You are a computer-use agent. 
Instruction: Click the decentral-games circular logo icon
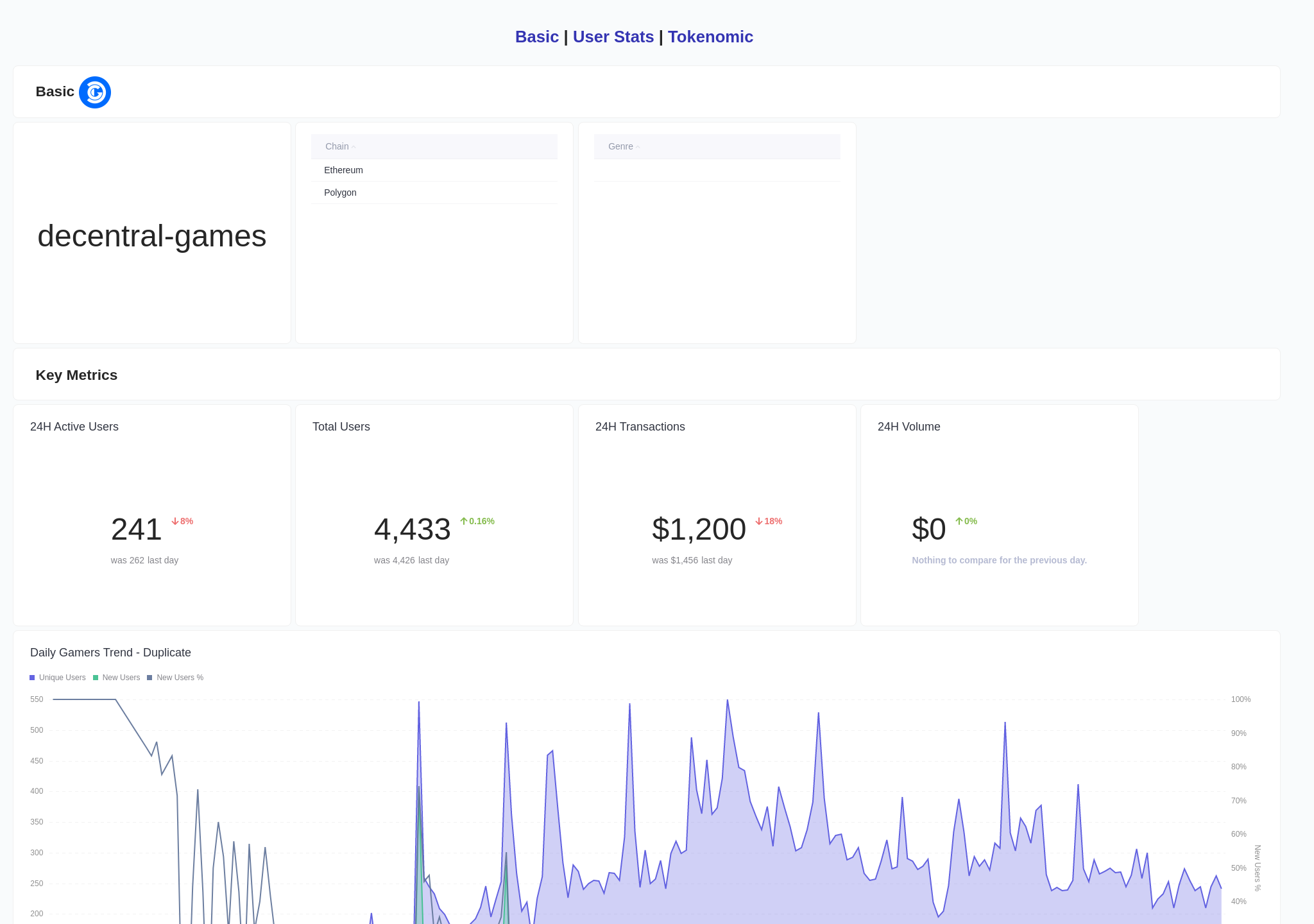pyautogui.click(x=95, y=92)
